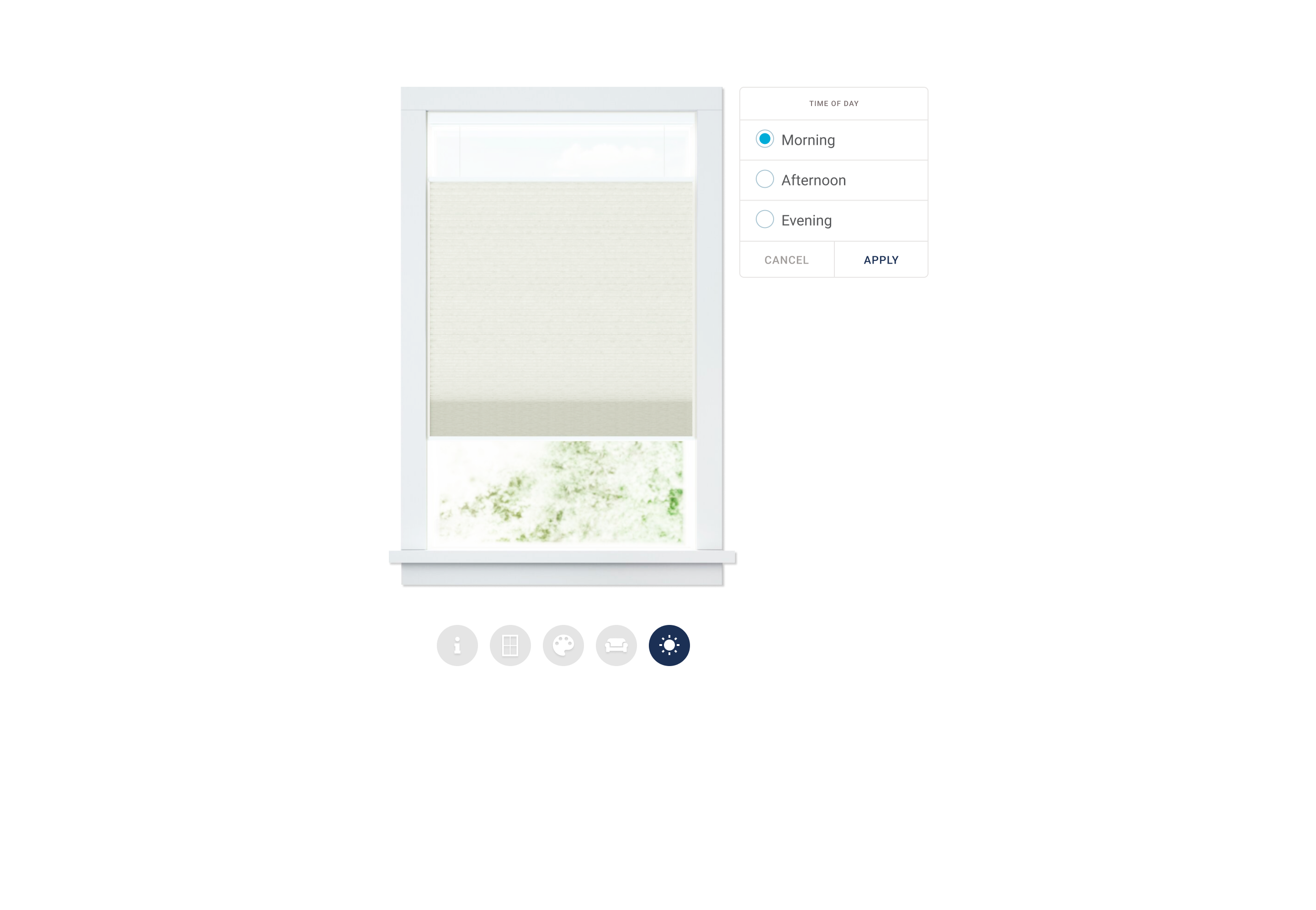
Task: Select the blinds color swatch preview
Action: (x=563, y=645)
